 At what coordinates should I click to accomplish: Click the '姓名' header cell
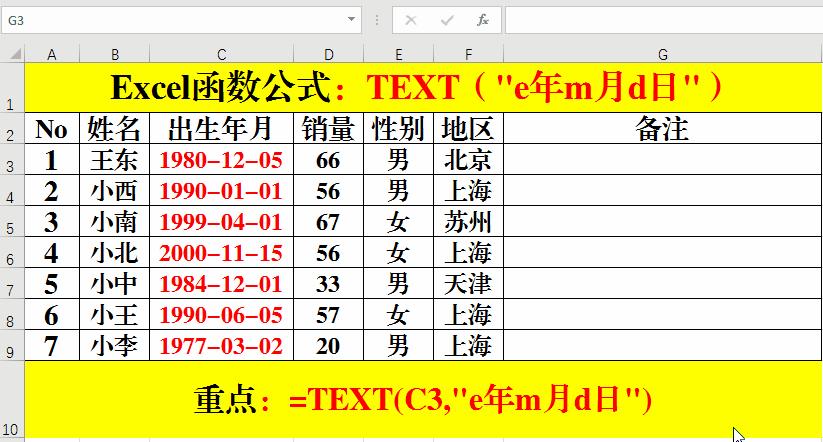(114, 128)
